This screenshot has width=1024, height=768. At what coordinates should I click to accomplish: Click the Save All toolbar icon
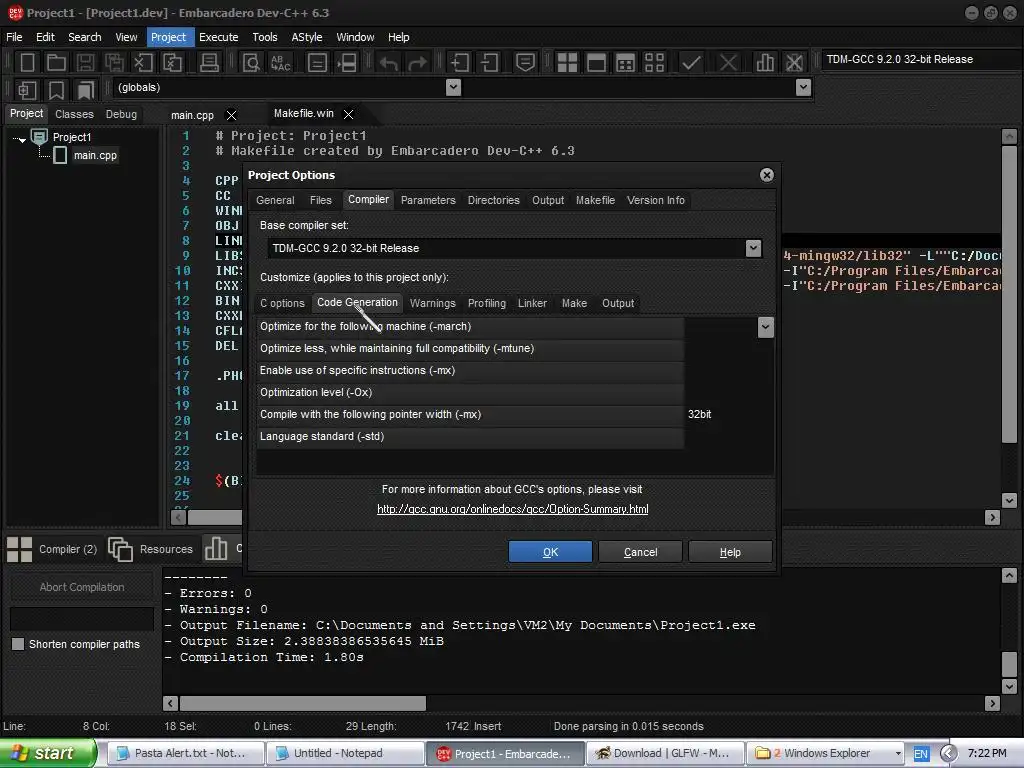(114, 63)
